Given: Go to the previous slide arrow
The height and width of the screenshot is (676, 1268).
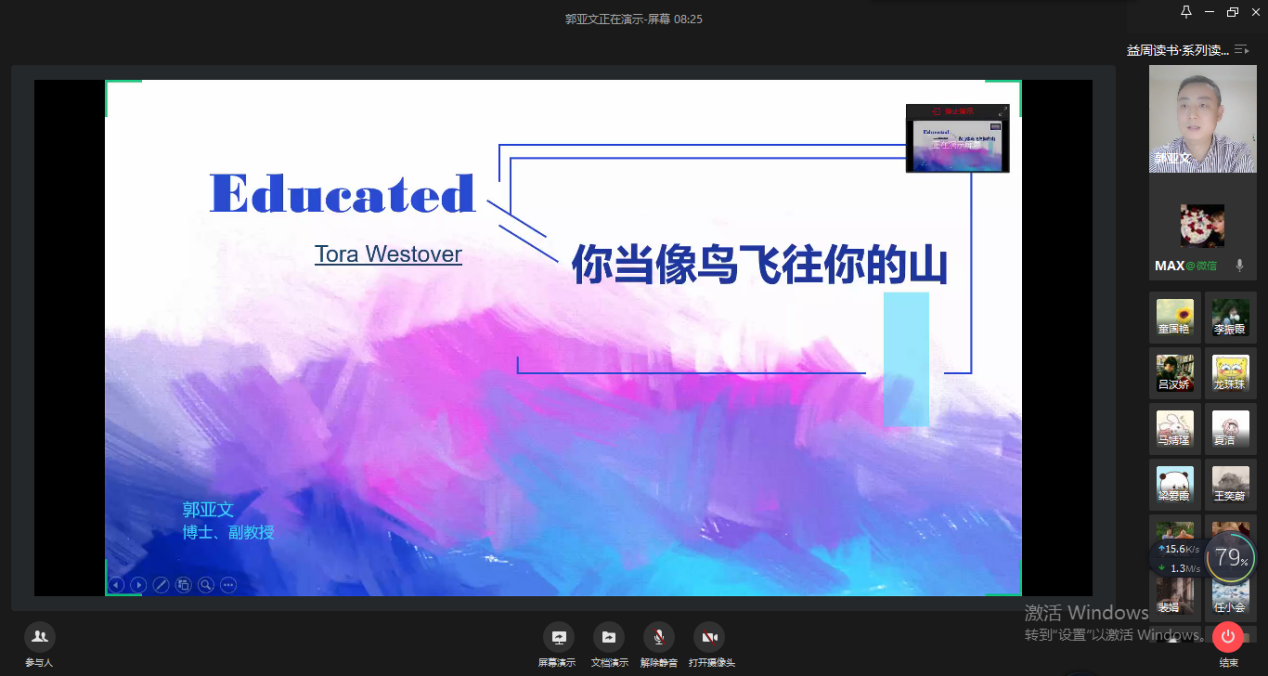Looking at the screenshot, I should 117,585.
